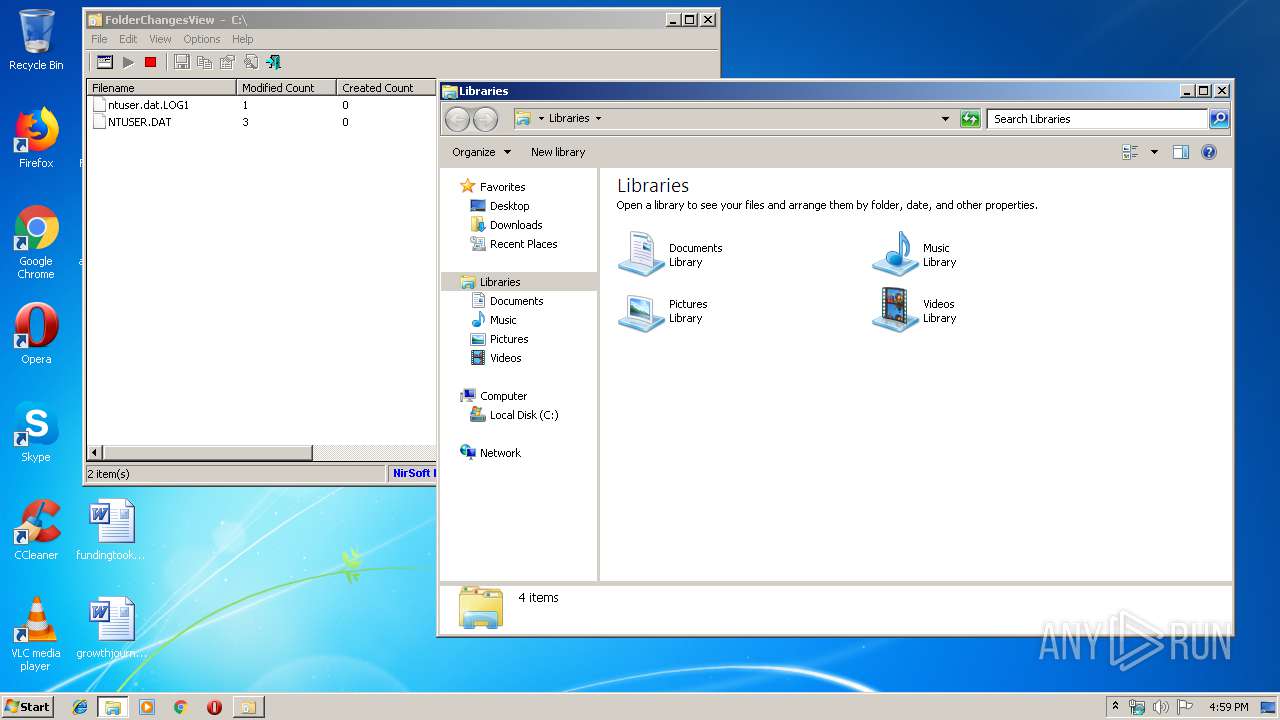Screen dimensions: 1280x720
Task: Click the Properties toolbar icon in FolderChangesView
Action: pos(227,62)
